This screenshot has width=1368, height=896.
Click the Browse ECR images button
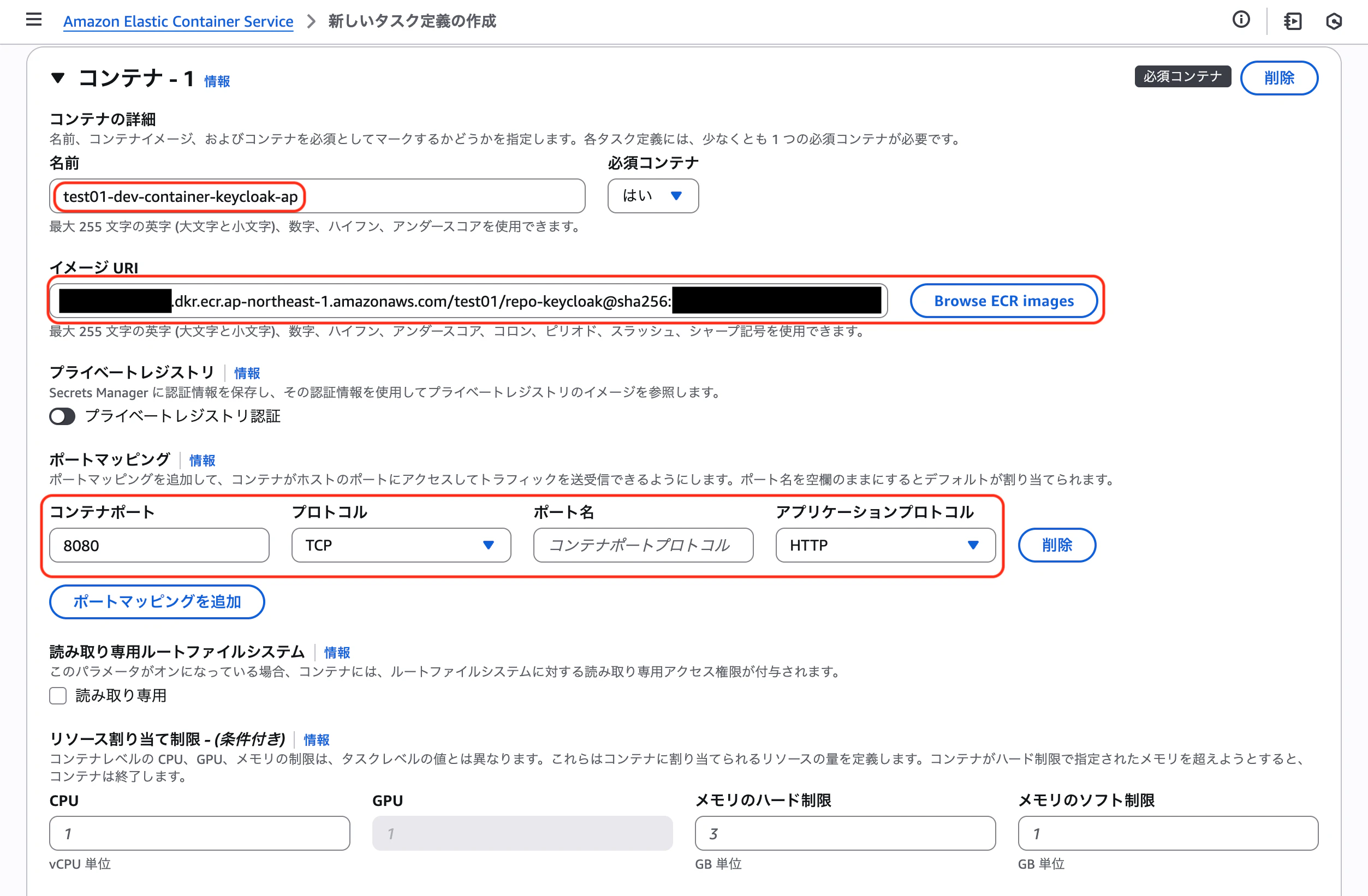(x=1003, y=301)
